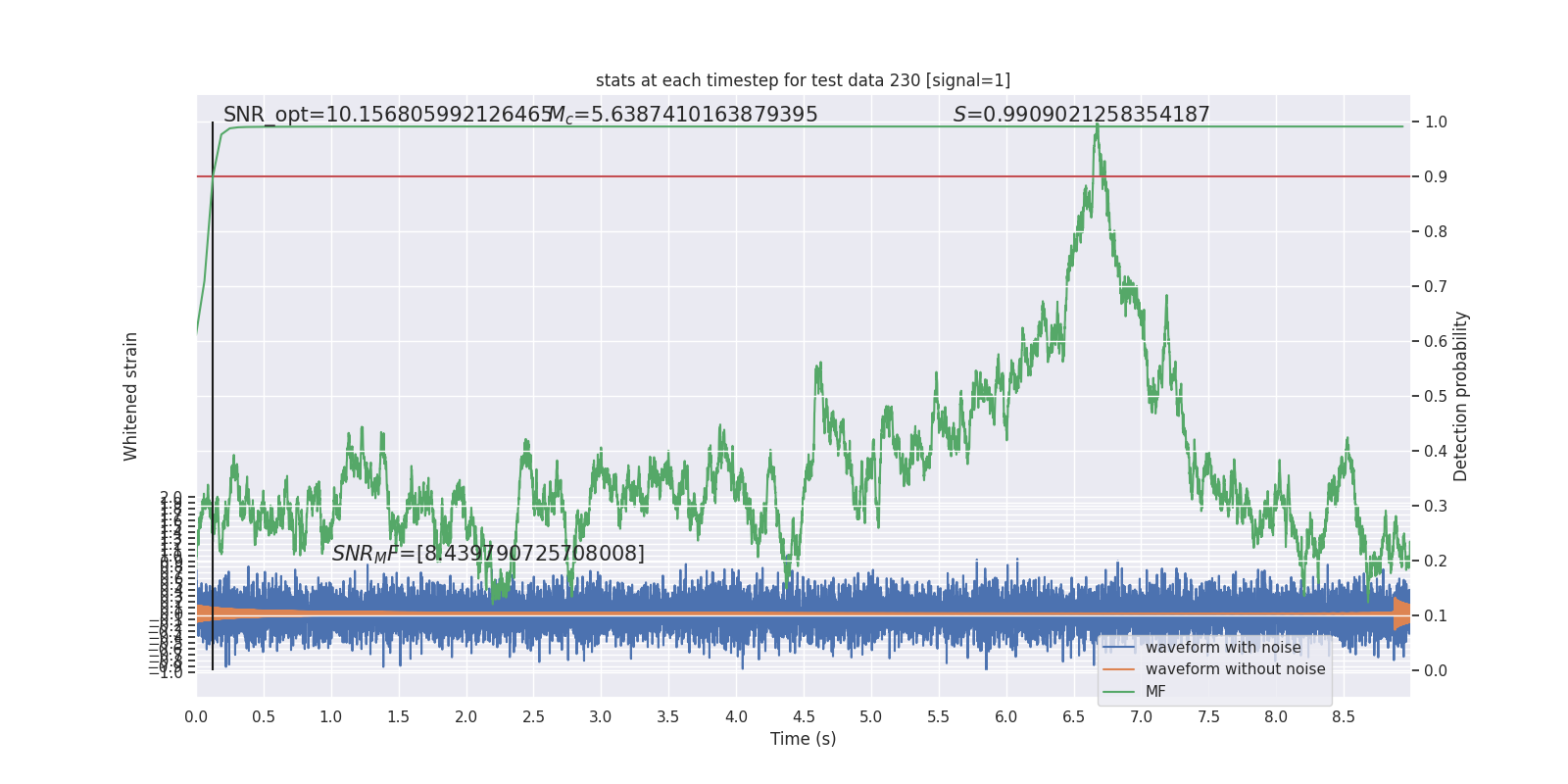Click the x-axis tick label 0.0
The height and width of the screenshot is (784, 1568).
(196, 717)
